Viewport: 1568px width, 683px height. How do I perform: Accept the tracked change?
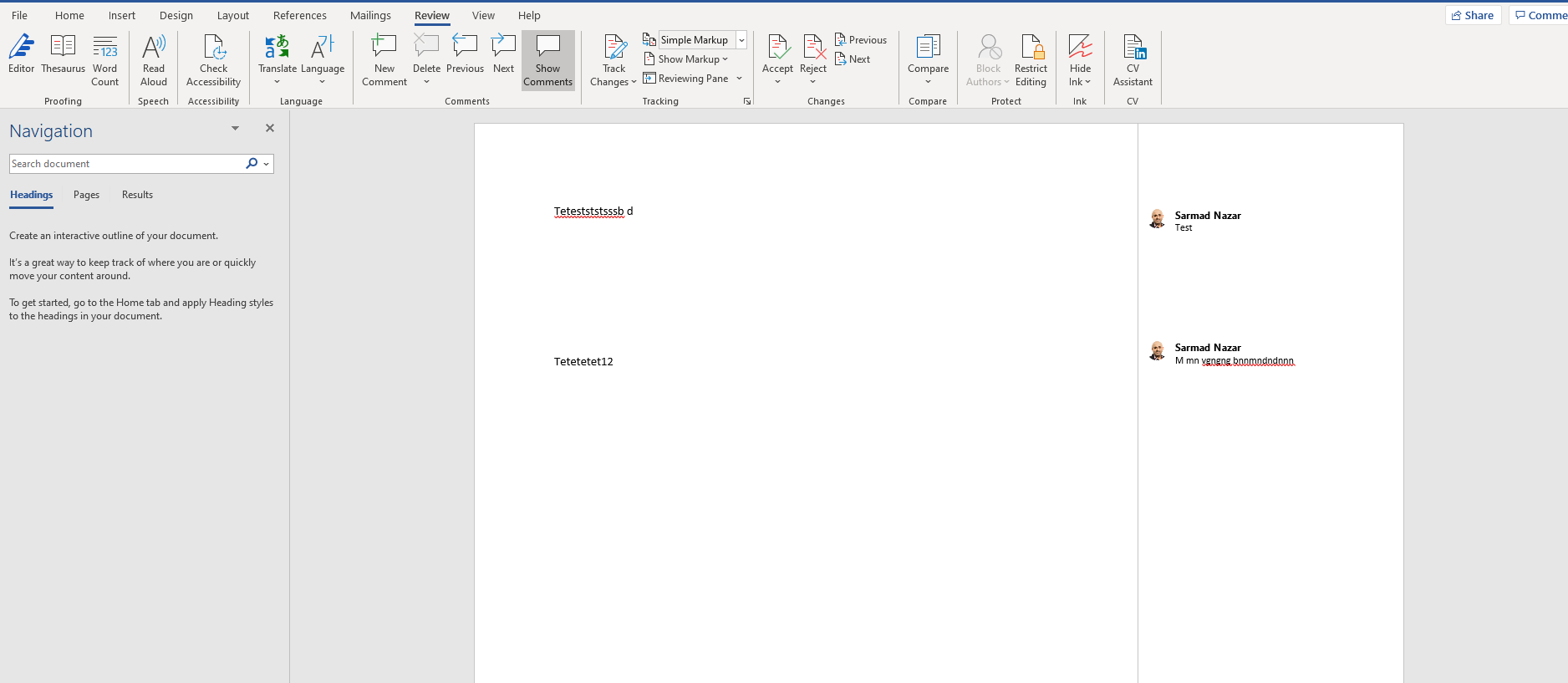[777, 60]
